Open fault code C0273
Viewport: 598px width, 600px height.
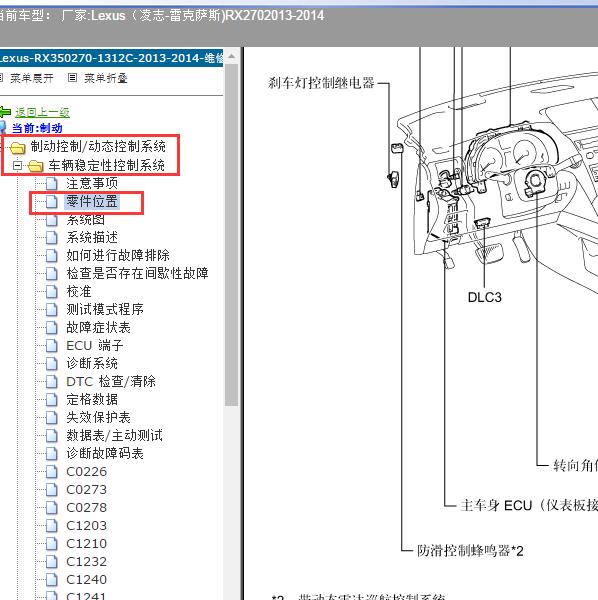(x=86, y=489)
